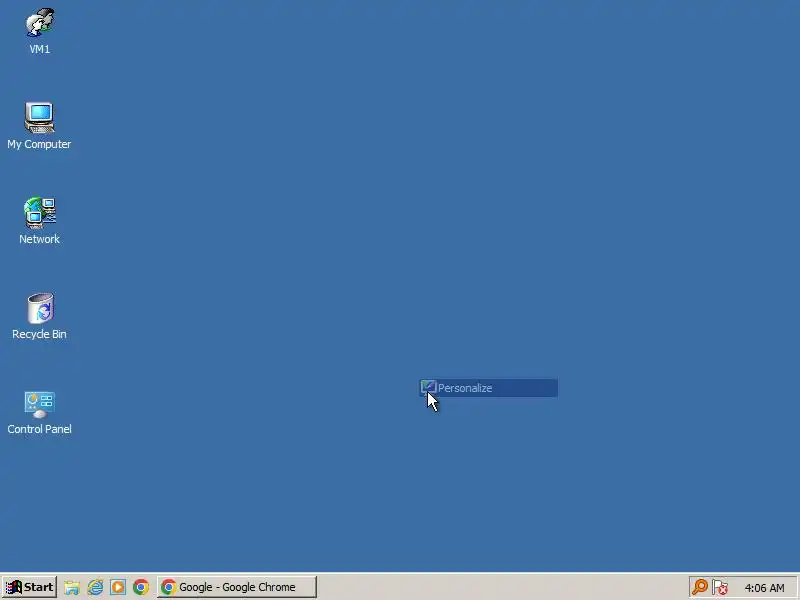Click the flag alert tray icon

[x=720, y=587]
